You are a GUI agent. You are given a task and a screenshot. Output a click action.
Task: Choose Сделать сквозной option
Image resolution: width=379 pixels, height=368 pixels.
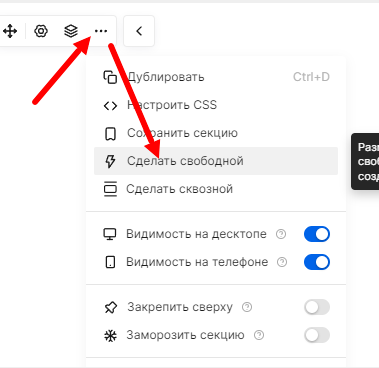coord(216,189)
